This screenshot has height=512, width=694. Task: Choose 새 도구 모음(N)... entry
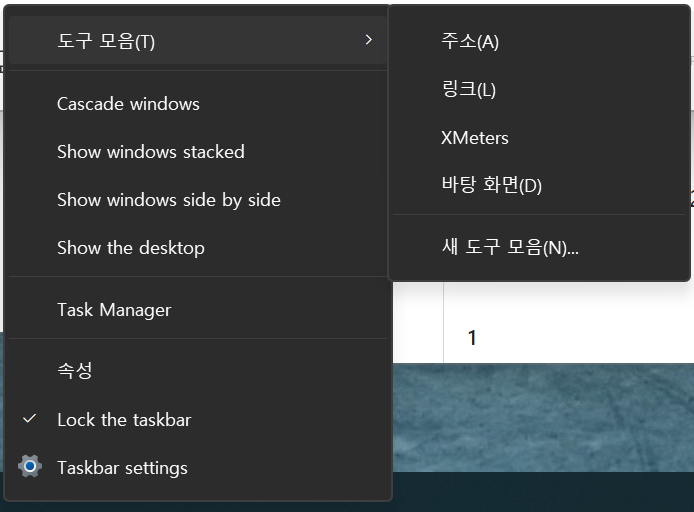coord(539,247)
